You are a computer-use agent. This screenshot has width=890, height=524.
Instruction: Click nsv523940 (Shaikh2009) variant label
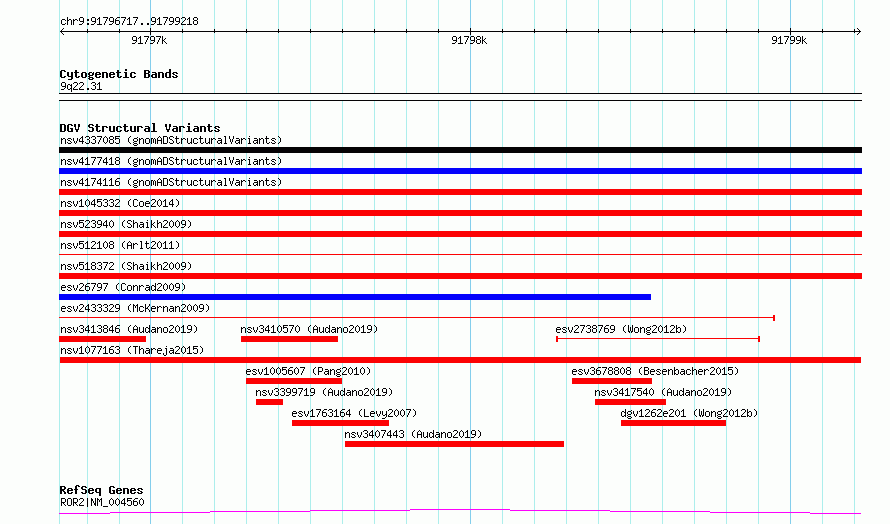126,224
